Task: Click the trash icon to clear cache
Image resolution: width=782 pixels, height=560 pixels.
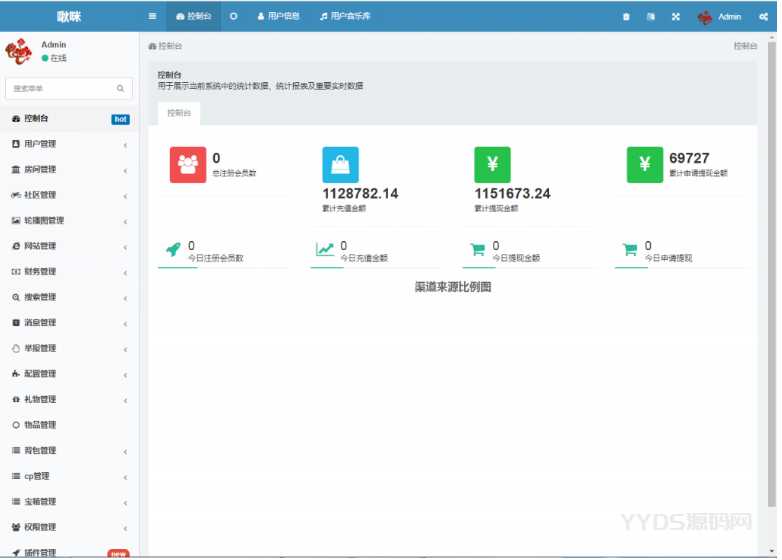Action: click(626, 17)
